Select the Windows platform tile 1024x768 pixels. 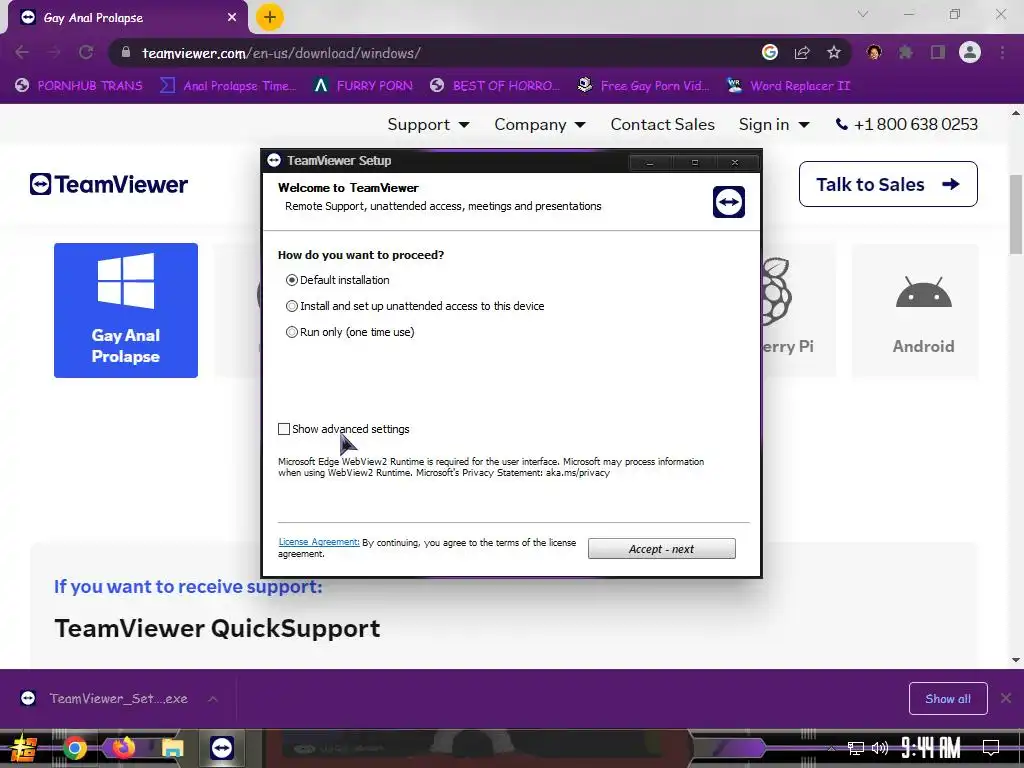pyautogui.click(x=126, y=310)
